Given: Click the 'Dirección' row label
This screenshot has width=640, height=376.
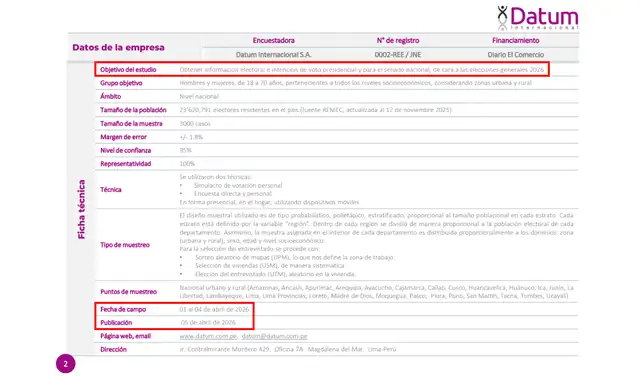Looking at the screenshot, I should click(113, 349).
